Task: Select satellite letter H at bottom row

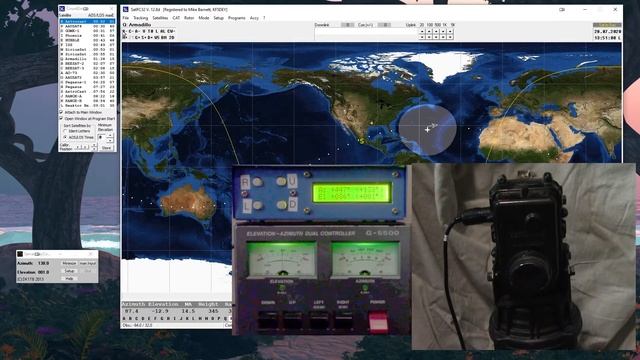Action: point(168,318)
